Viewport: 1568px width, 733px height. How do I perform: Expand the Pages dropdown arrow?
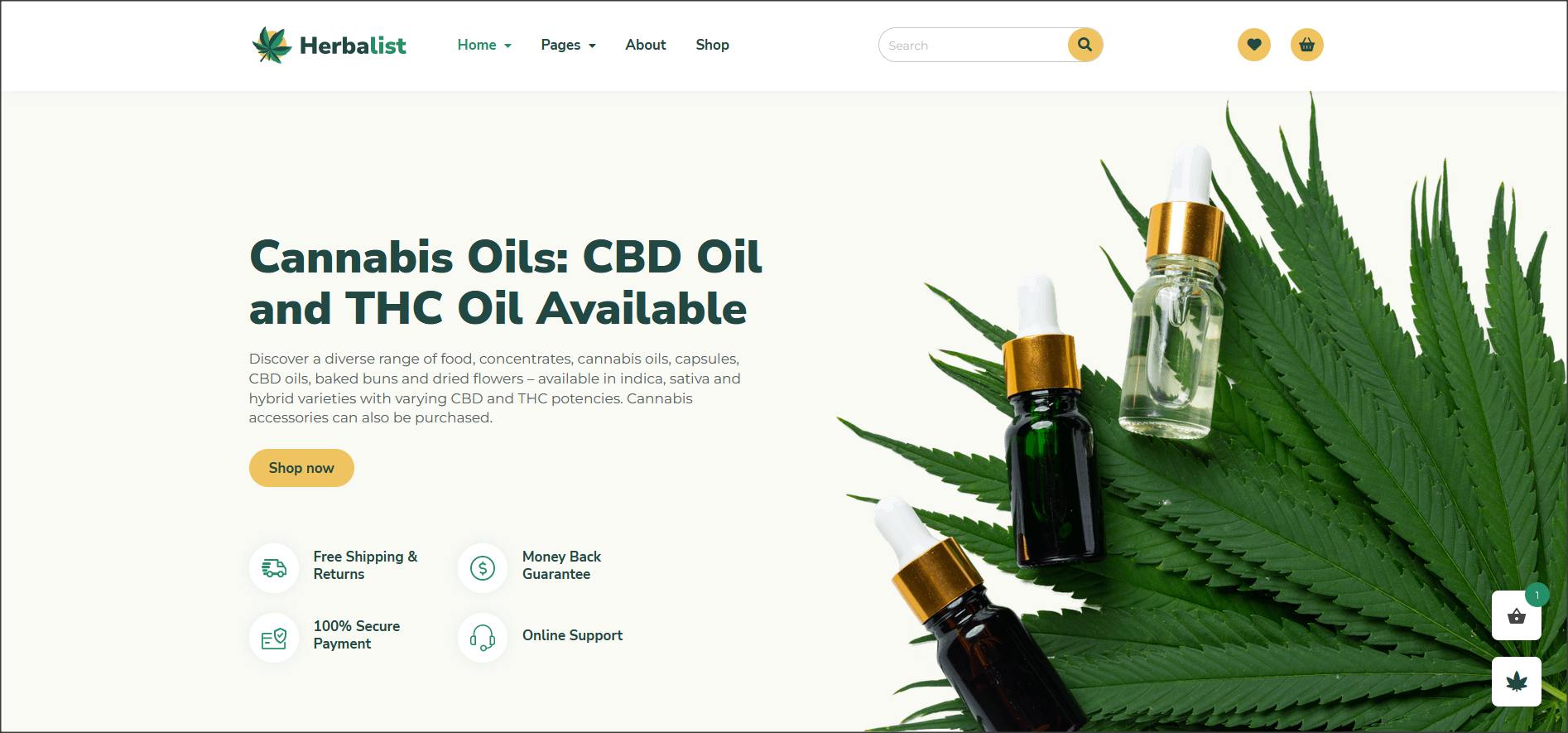click(x=592, y=46)
